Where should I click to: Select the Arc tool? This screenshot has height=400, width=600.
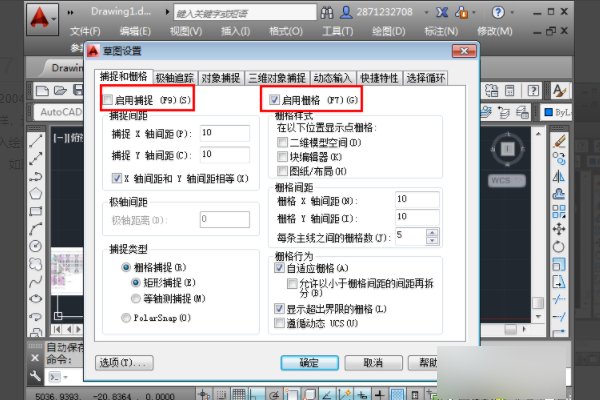[x=36, y=229]
